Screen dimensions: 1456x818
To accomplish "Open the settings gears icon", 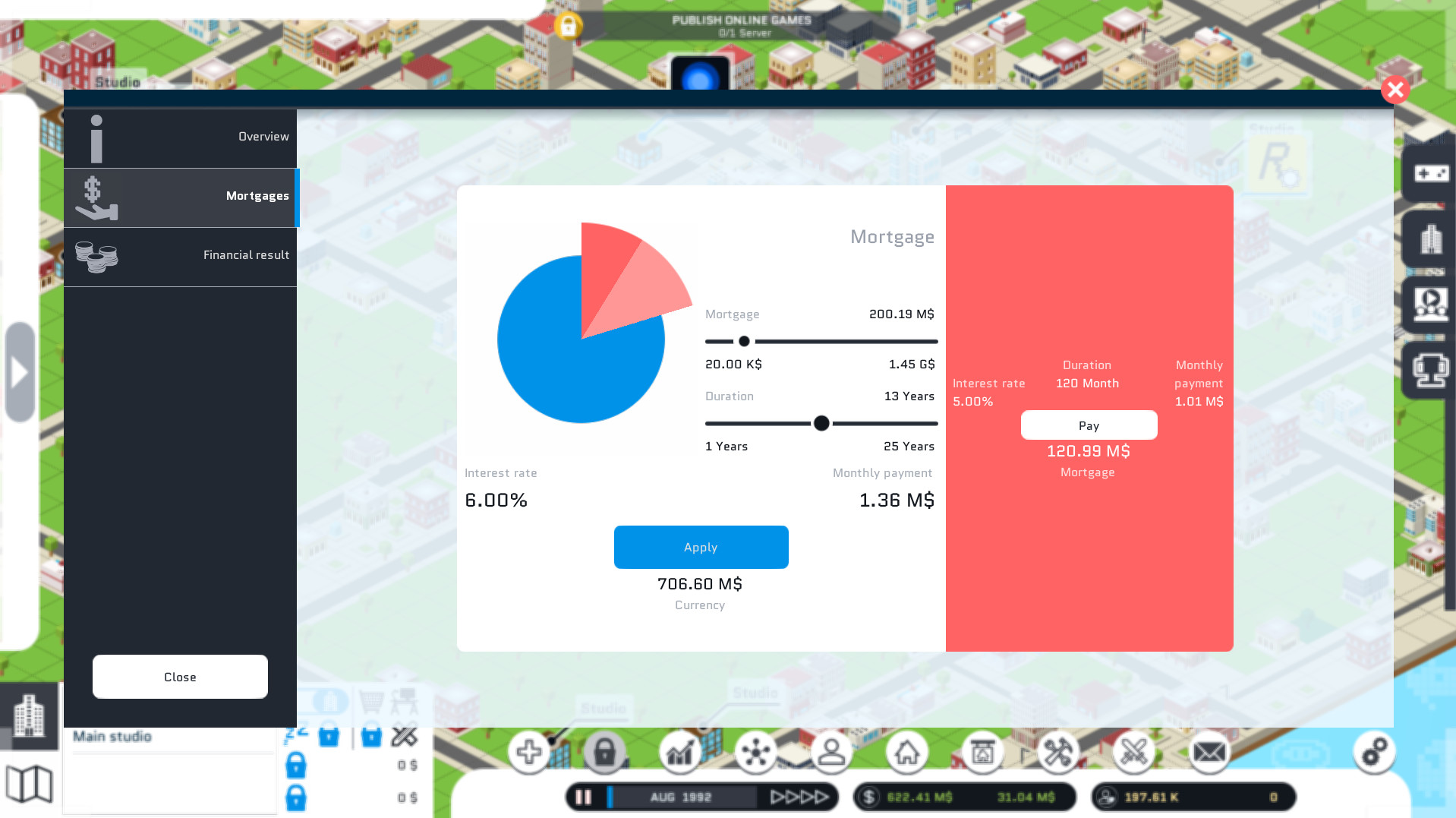I will point(1374,753).
